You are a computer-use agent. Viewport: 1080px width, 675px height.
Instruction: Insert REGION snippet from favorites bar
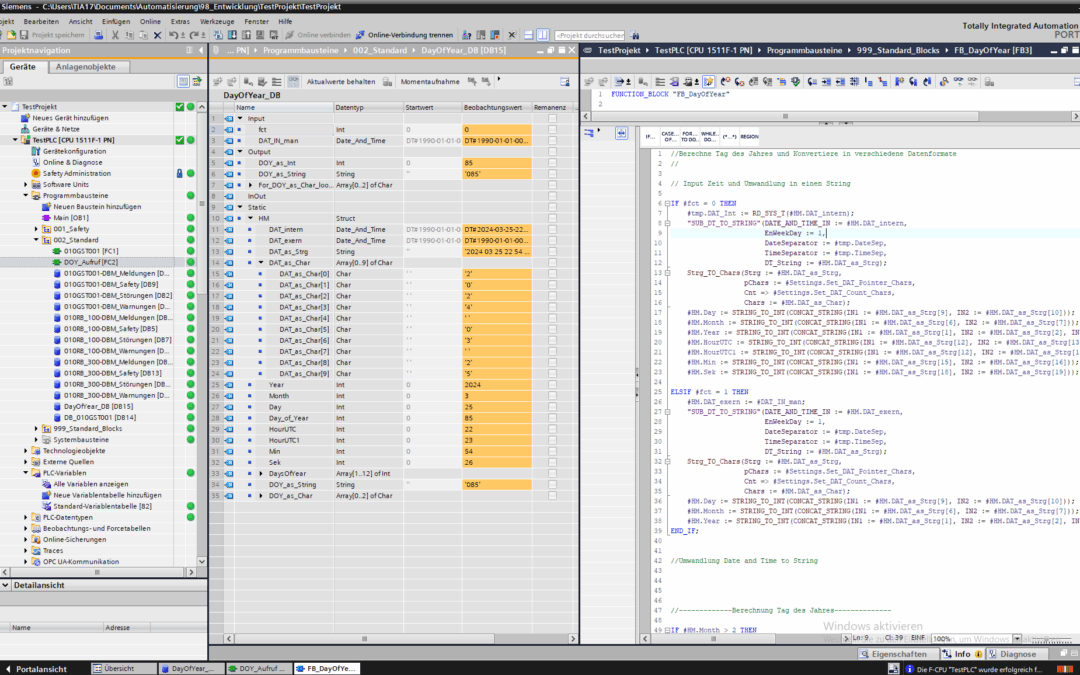pos(749,136)
